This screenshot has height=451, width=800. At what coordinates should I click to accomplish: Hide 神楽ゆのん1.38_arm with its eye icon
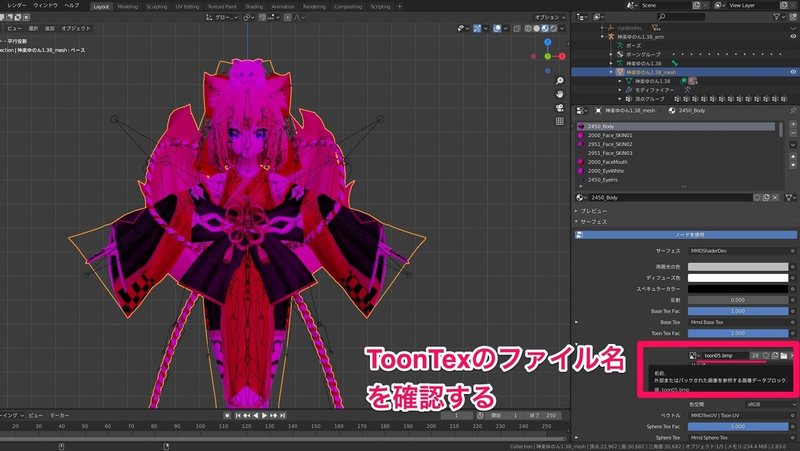[x=793, y=36]
